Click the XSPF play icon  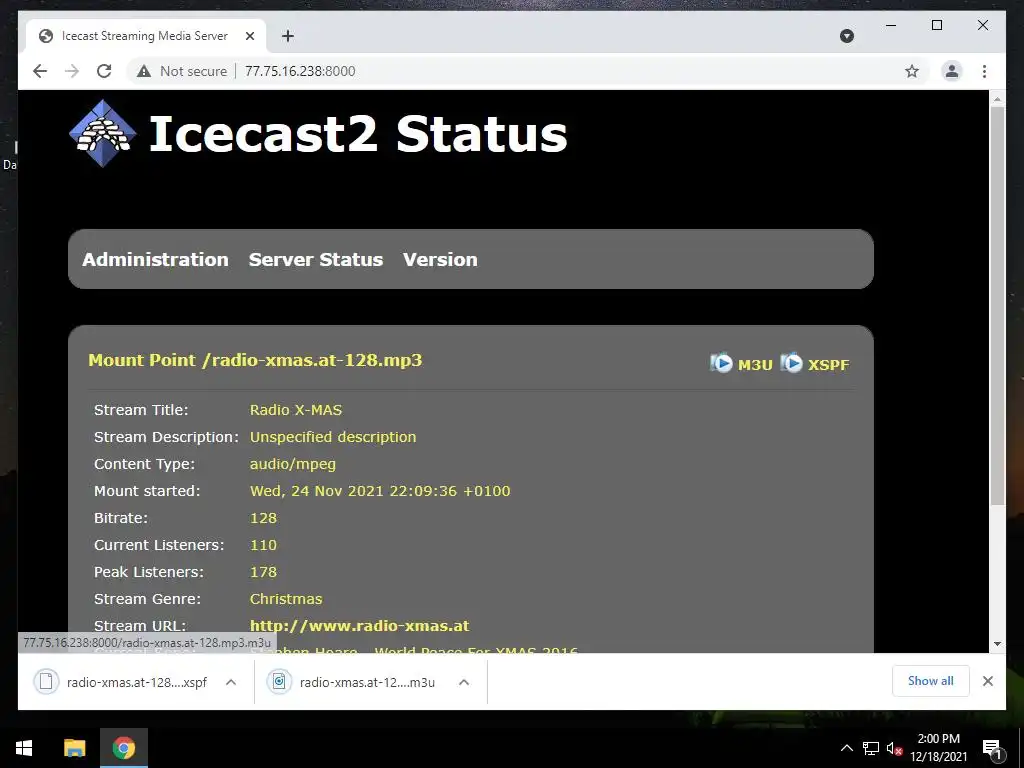click(791, 362)
